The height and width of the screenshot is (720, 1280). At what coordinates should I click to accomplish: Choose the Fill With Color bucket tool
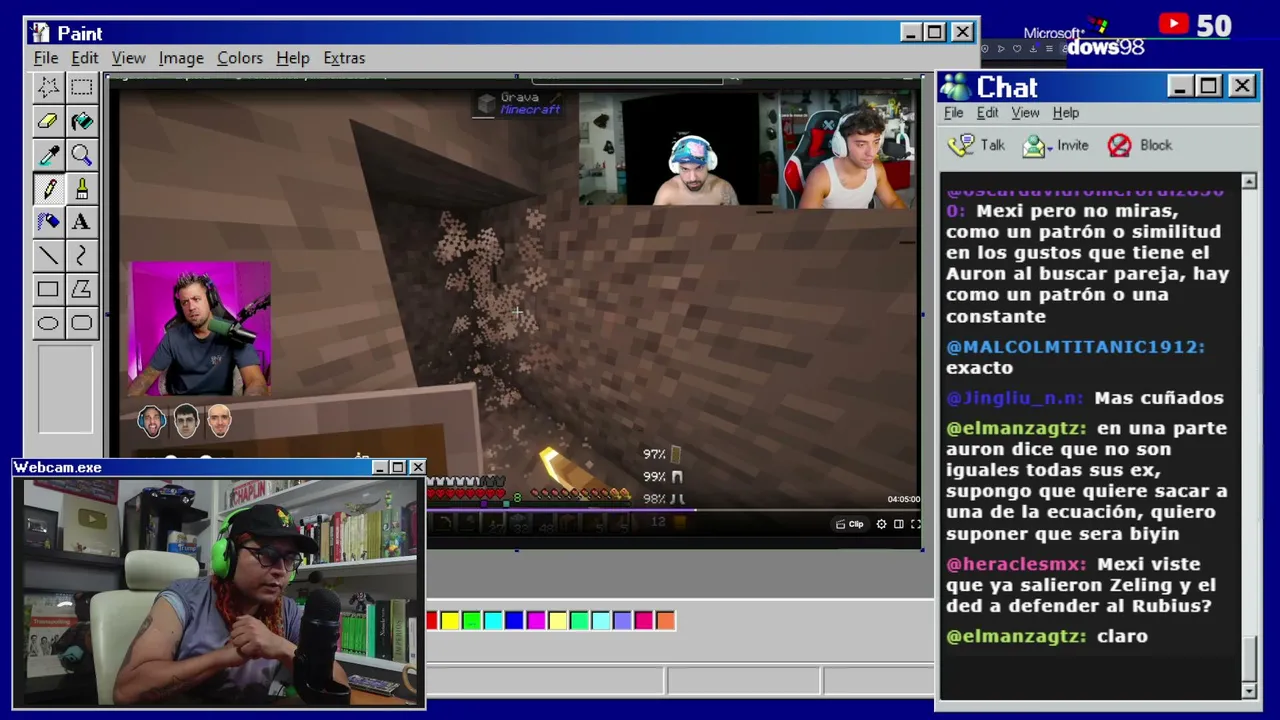pos(82,121)
